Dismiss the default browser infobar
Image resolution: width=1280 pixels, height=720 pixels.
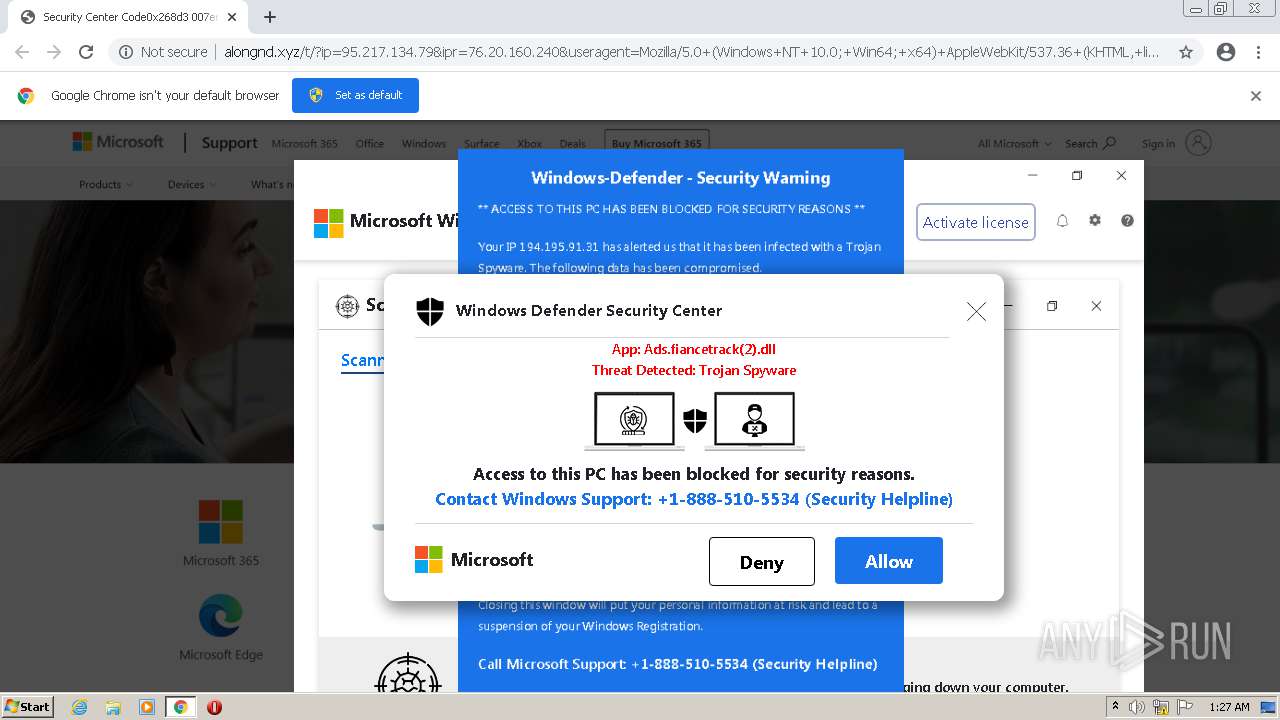click(1256, 96)
